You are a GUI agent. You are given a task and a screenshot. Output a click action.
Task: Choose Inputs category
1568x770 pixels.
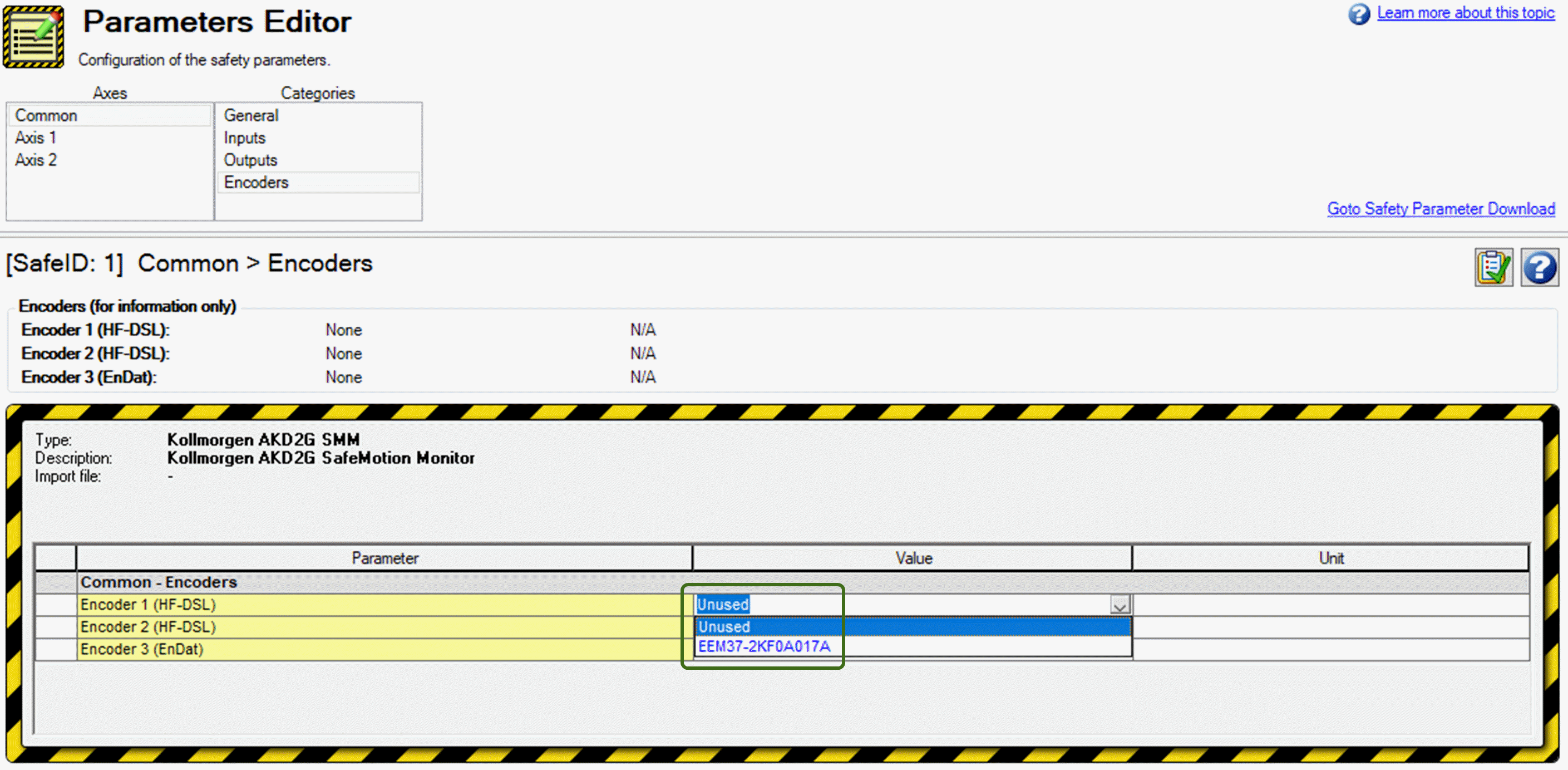pyautogui.click(x=318, y=138)
